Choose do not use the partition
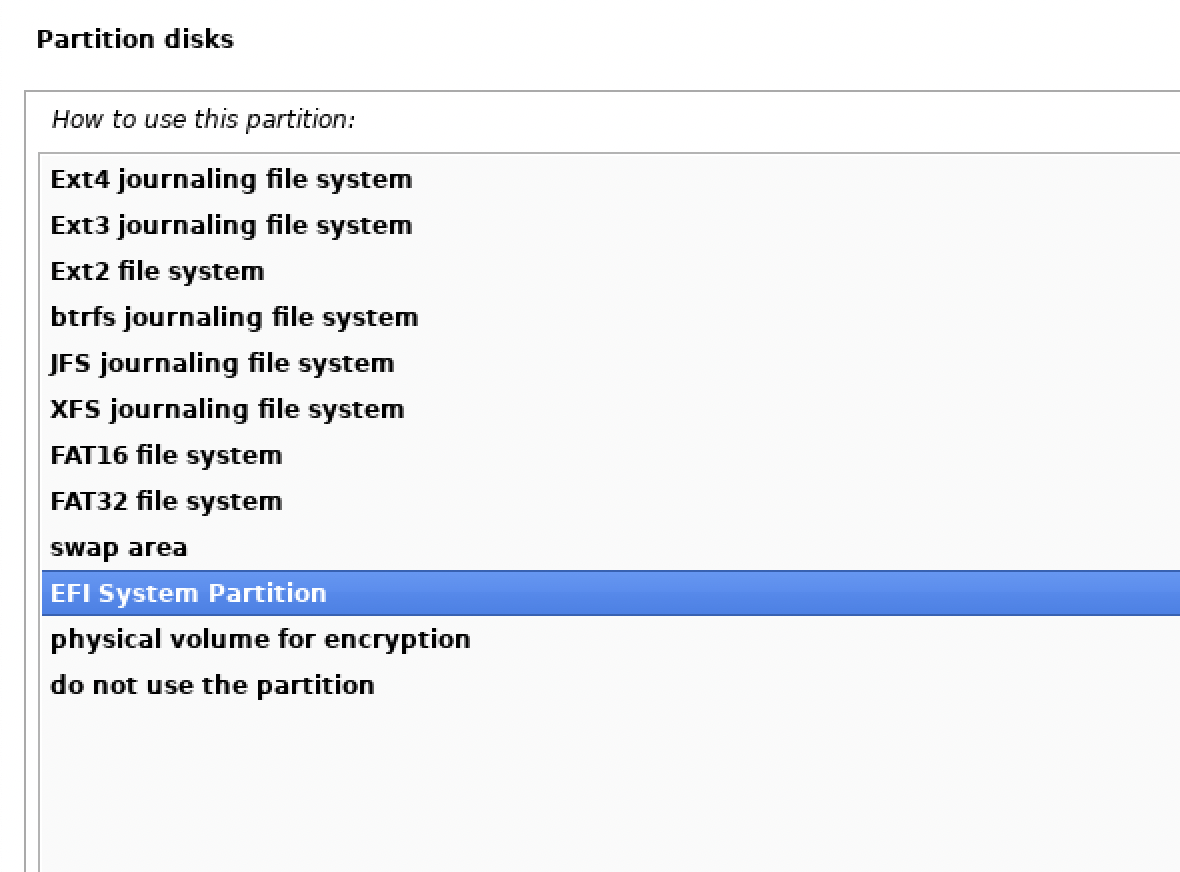Screen dimensions: 1180x872 point(212,686)
